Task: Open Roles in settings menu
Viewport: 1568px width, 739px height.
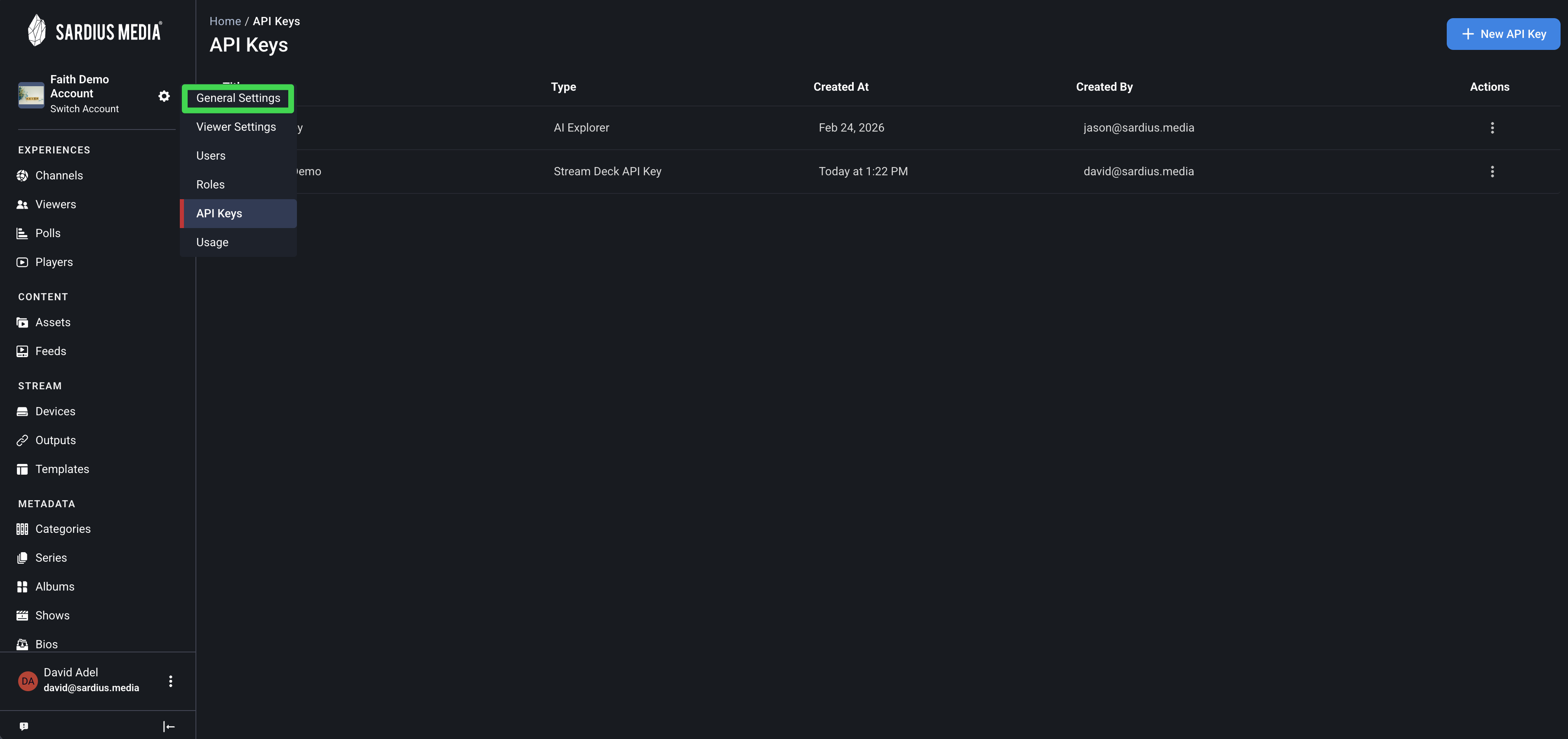Action: click(x=238, y=184)
